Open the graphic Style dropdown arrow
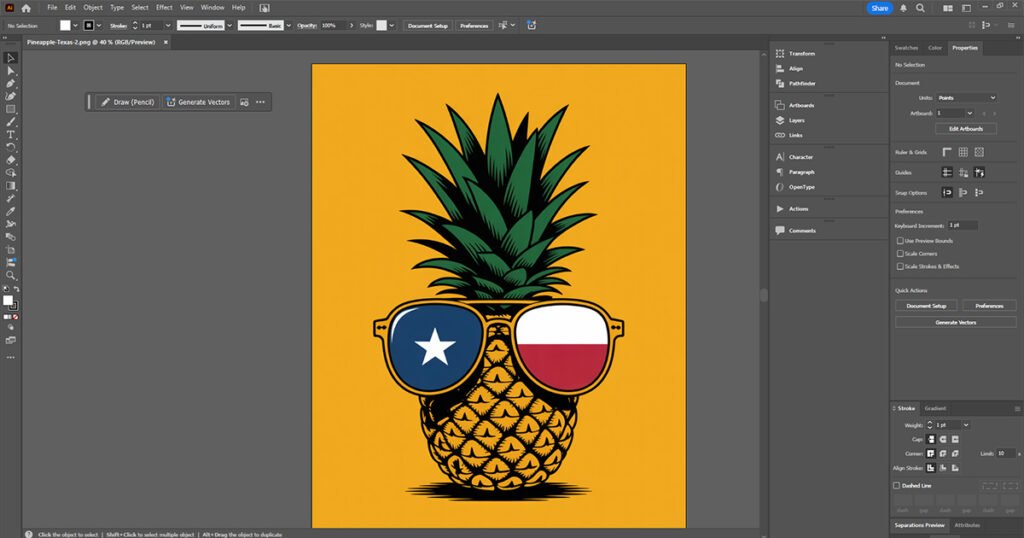1024x538 pixels. tap(392, 25)
